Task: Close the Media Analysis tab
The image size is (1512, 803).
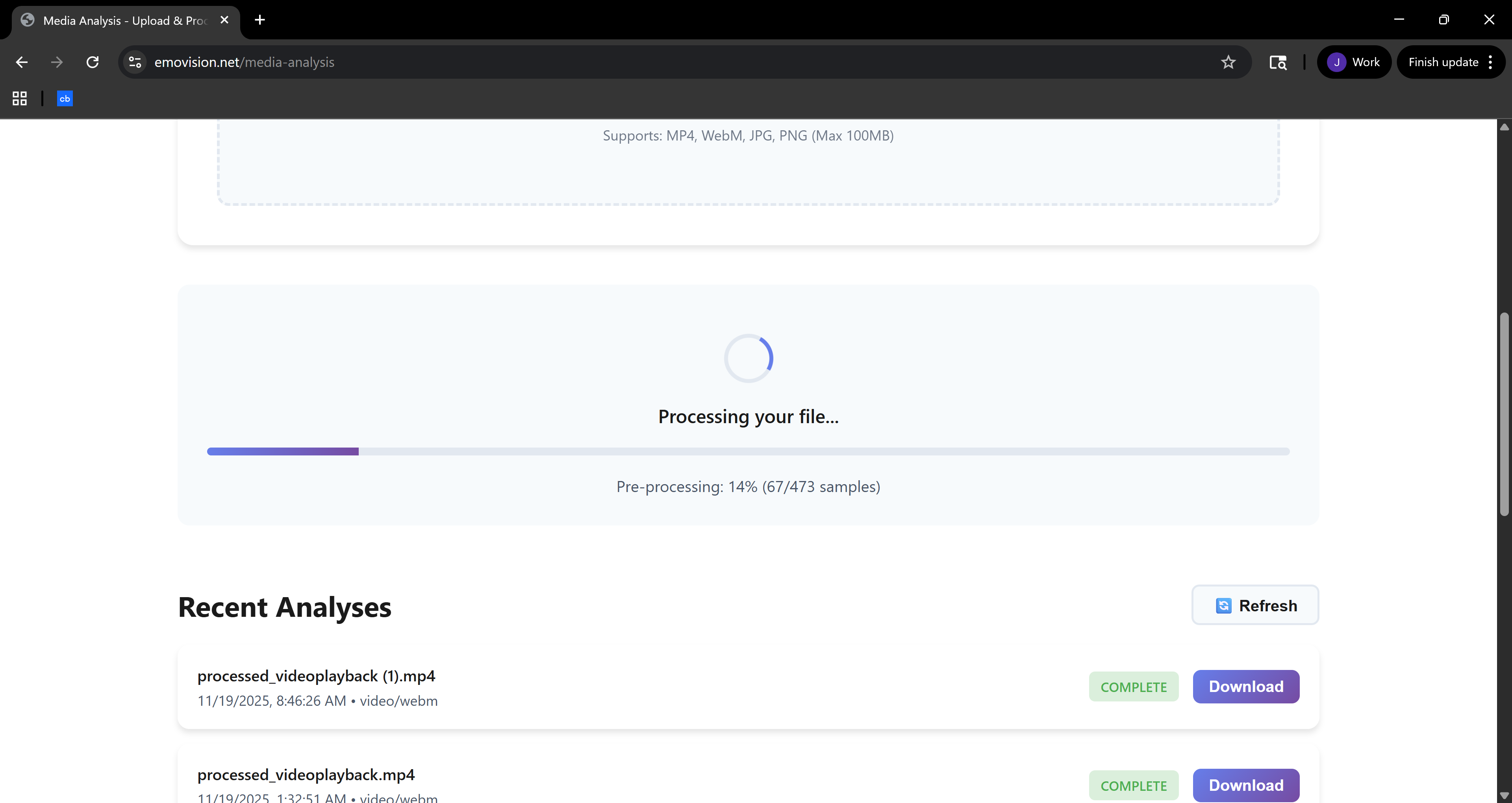Action: click(224, 20)
